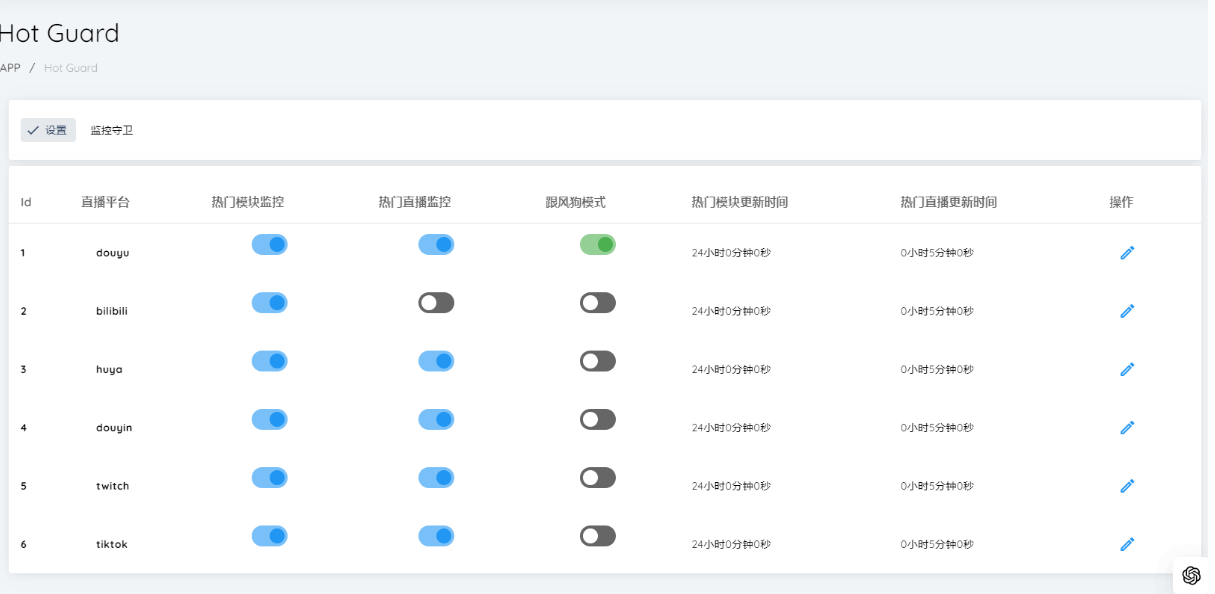Screen dimensions: 1215x594
Task: Turn off 热门模块监控 for douyin
Action: point(270,419)
